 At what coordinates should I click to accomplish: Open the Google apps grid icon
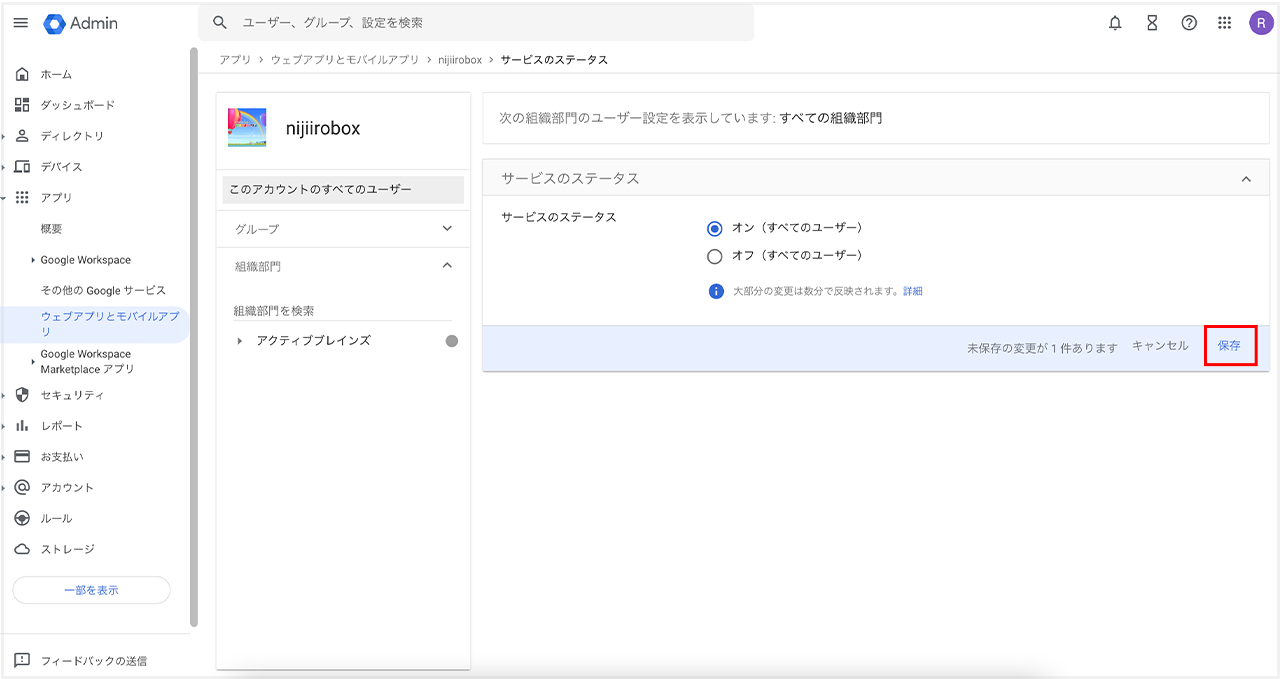pos(1225,23)
